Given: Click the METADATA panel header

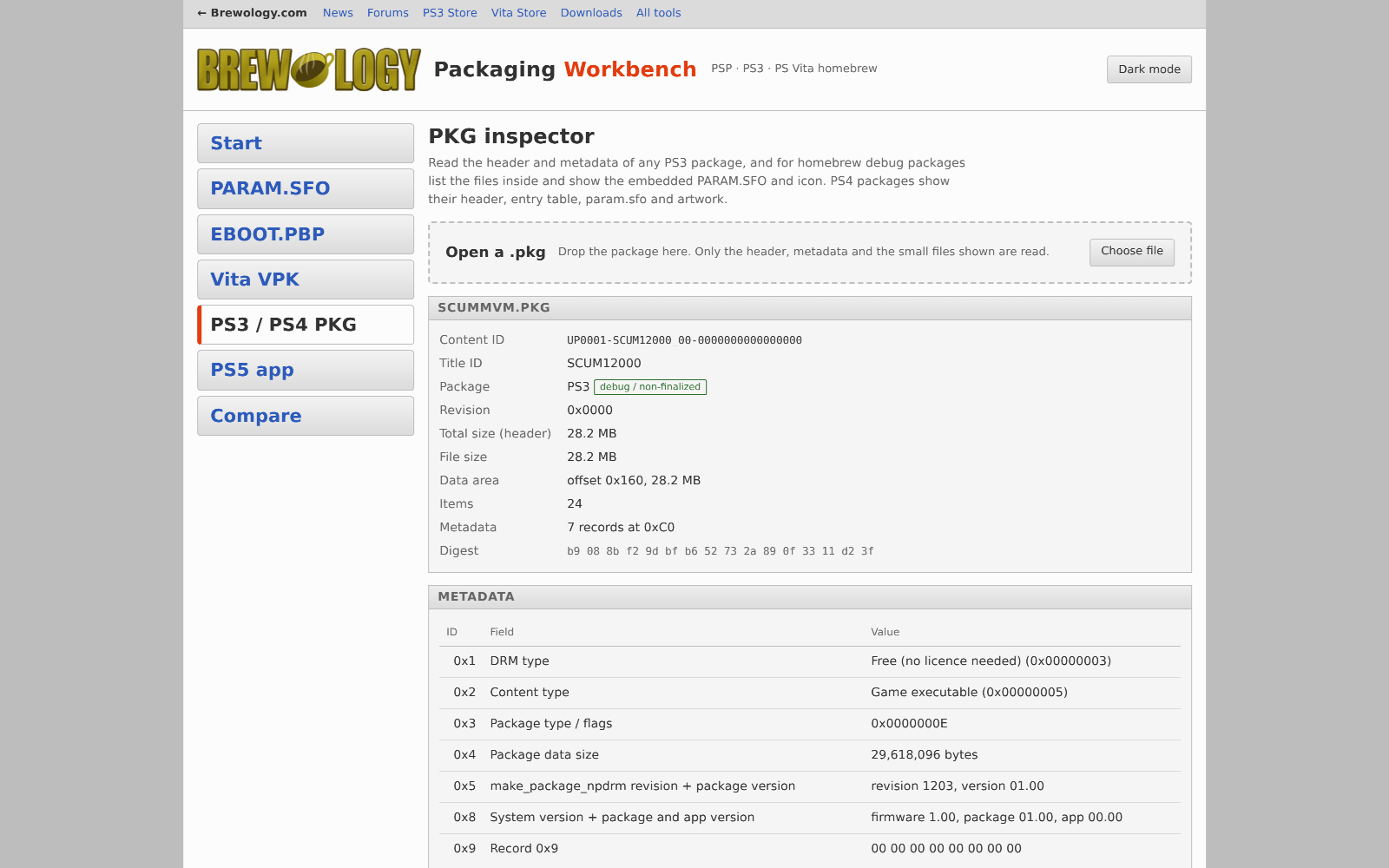Looking at the screenshot, I should click(x=810, y=597).
